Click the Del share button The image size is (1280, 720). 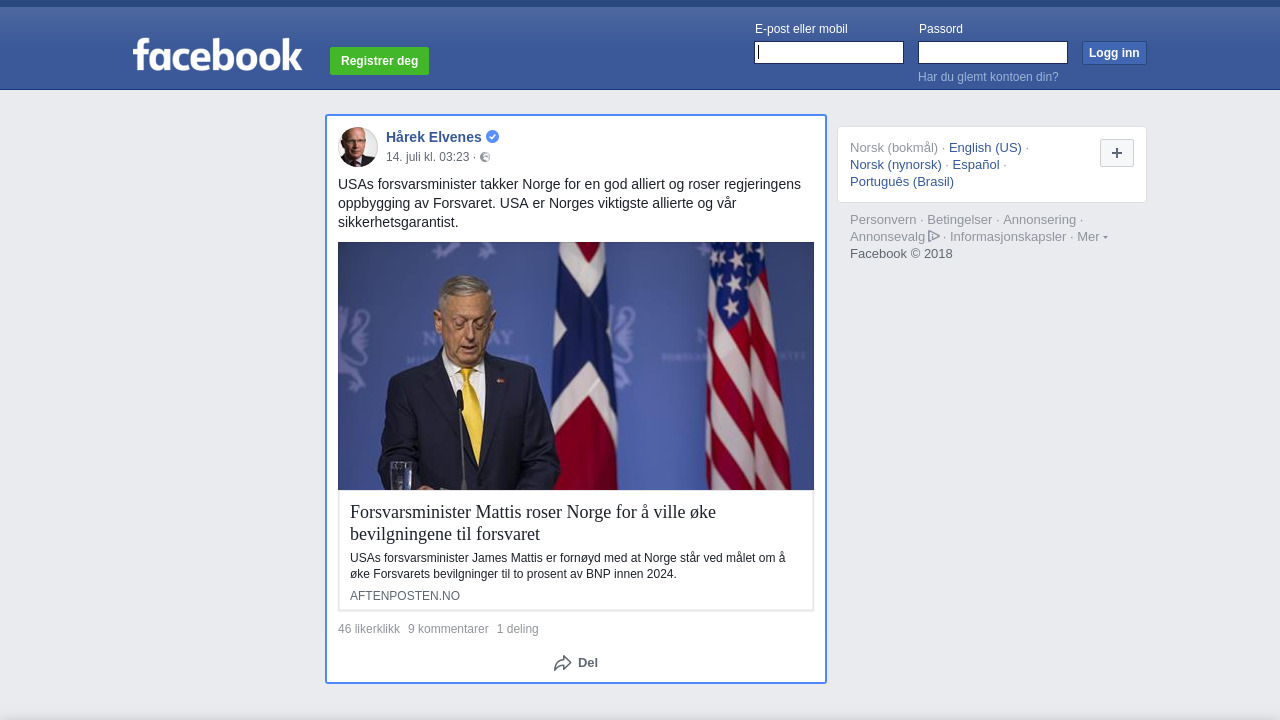(x=576, y=663)
